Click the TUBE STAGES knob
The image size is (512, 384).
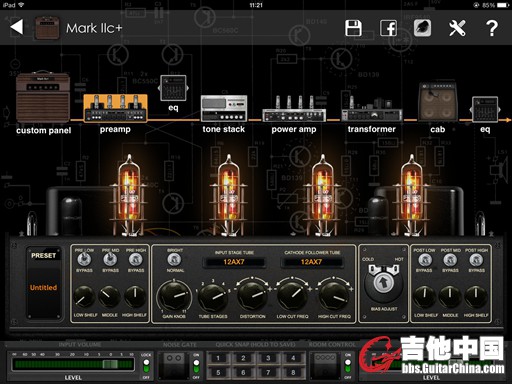point(213,296)
